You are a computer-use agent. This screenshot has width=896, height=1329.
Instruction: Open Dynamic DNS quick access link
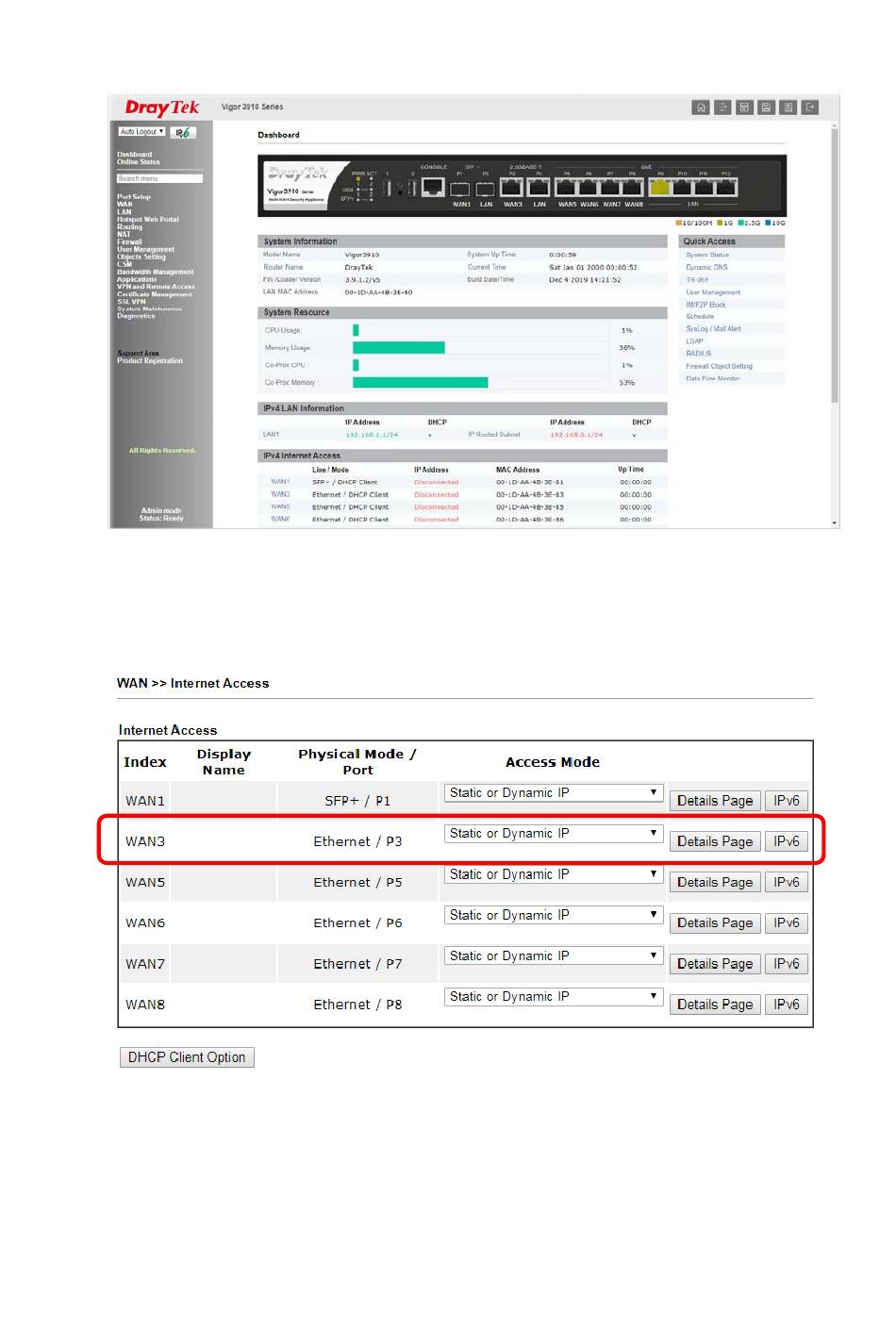click(706, 268)
